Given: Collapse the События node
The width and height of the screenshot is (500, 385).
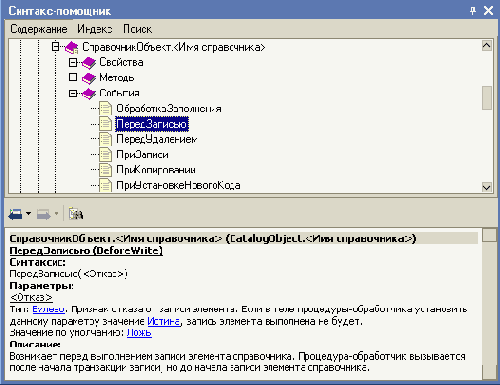Looking at the screenshot, I should point(73,93).
